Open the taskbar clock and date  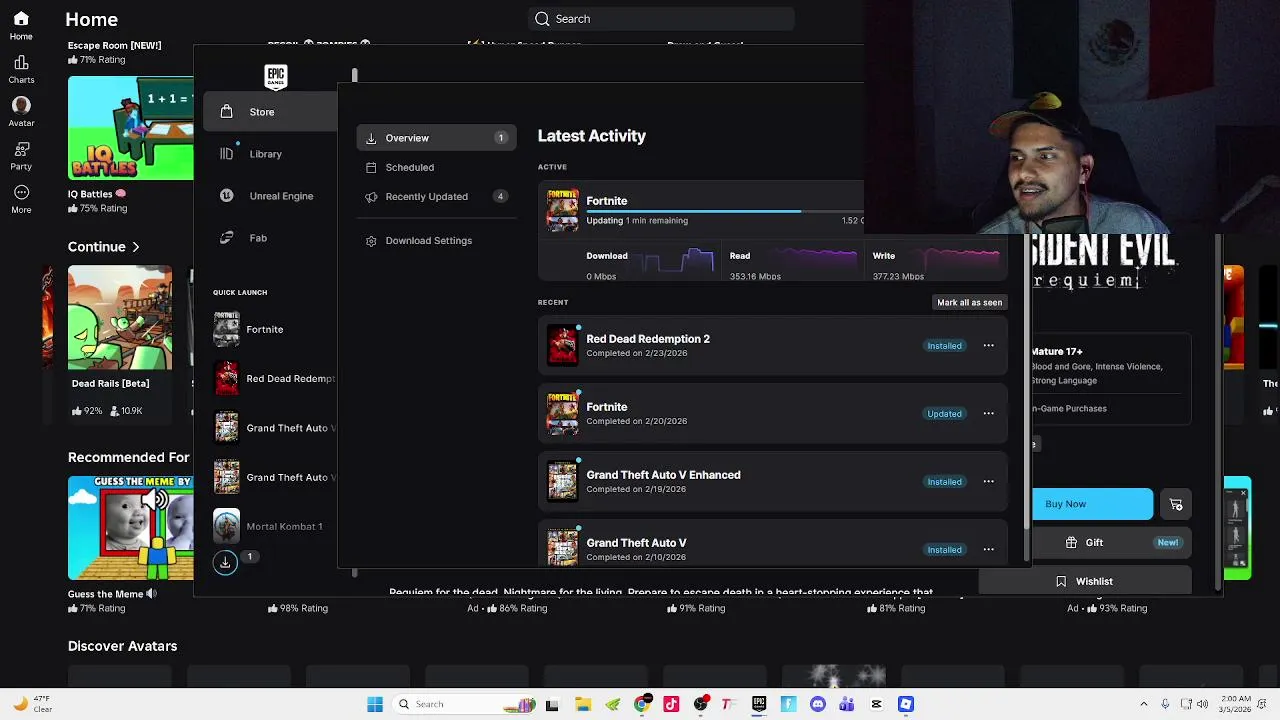coord(1235,704)
